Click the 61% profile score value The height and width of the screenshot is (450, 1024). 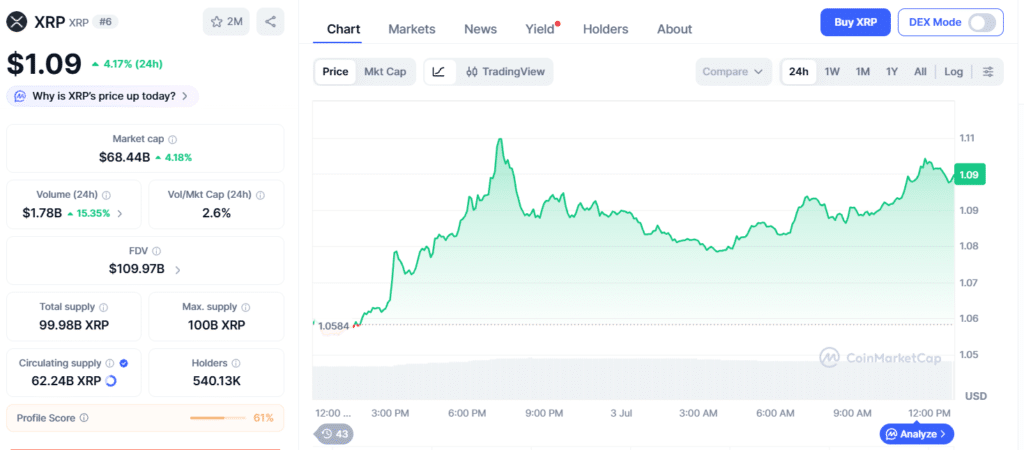(263, 418)
